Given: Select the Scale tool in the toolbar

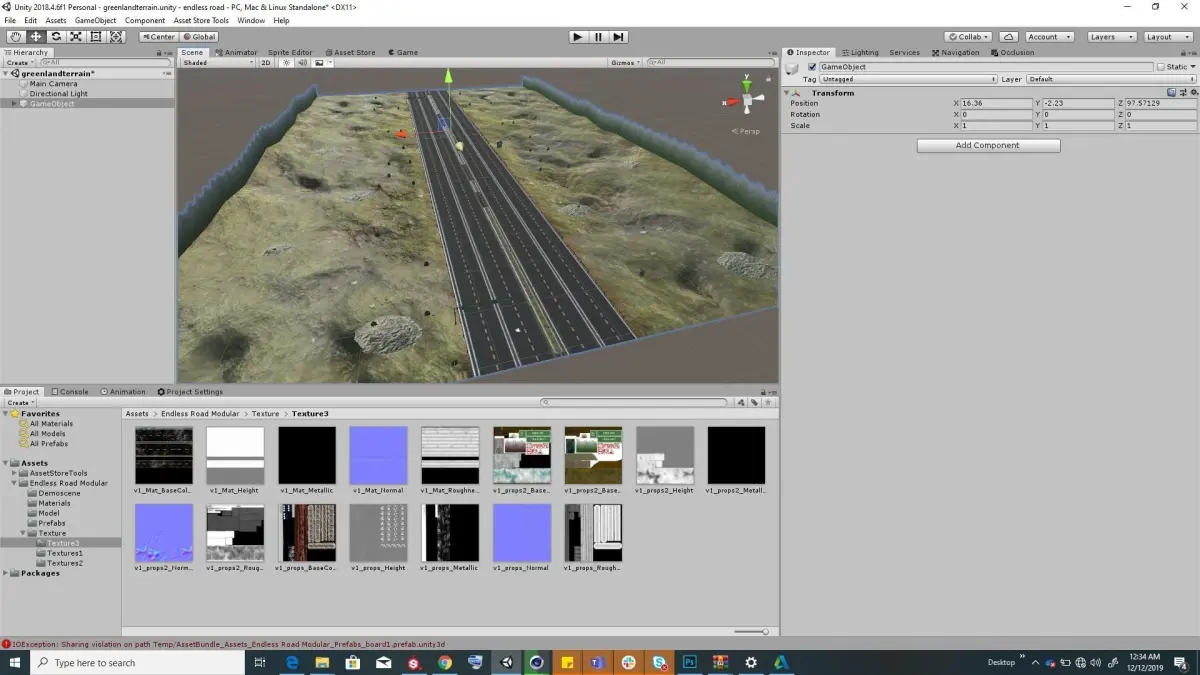Looking at the screenshot, I should [76, 37].
